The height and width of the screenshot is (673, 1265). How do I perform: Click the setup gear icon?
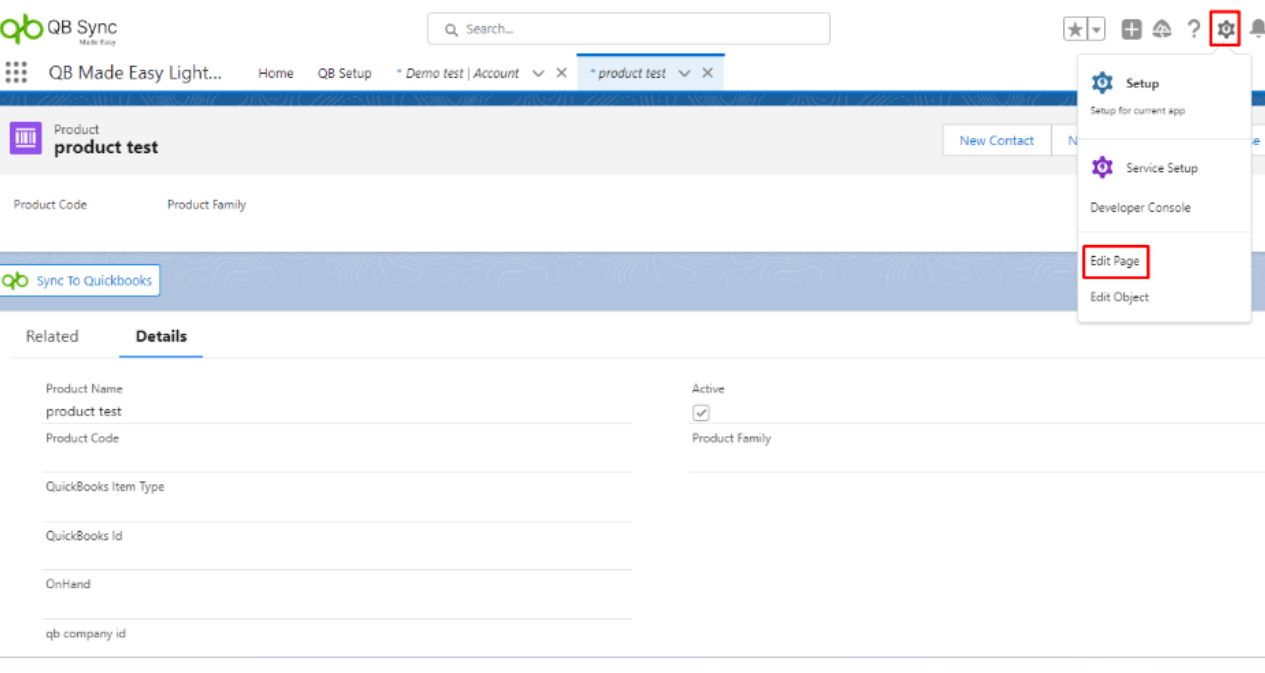(x=1225, y=30)
